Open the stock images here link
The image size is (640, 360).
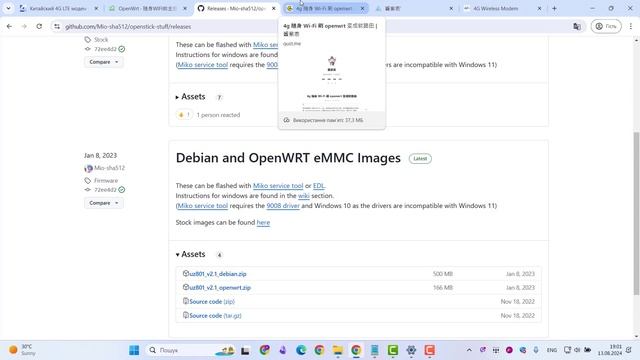[263, 222]
